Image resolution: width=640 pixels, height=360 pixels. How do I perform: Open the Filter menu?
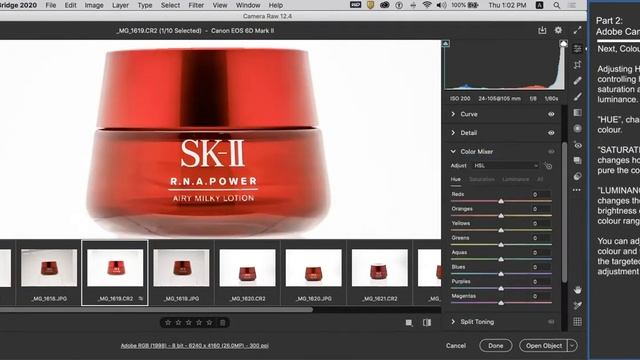(x=196, y=5)
